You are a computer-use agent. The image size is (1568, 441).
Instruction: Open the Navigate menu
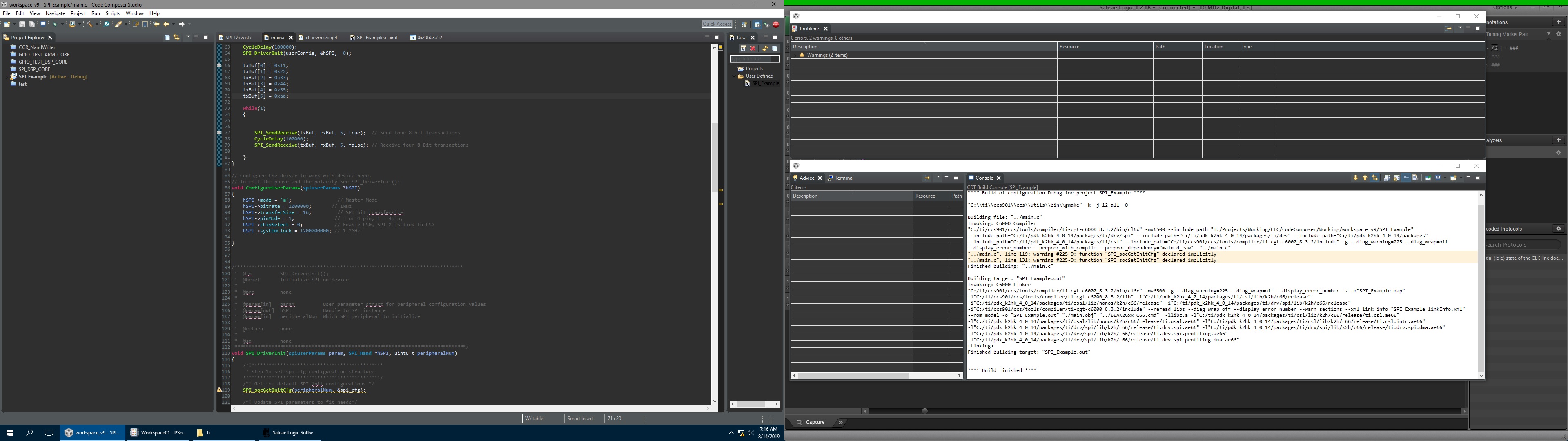point(55,13)
